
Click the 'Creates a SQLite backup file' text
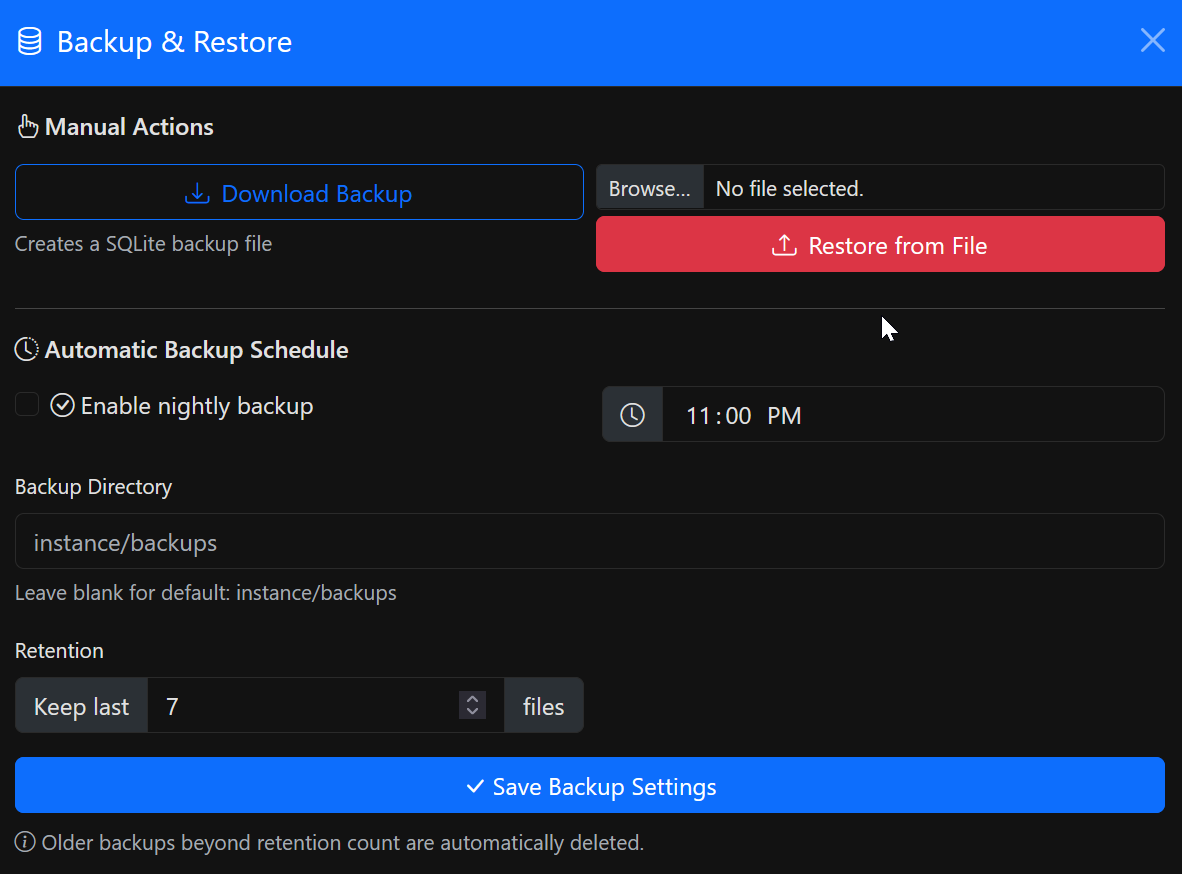[143, 244]
